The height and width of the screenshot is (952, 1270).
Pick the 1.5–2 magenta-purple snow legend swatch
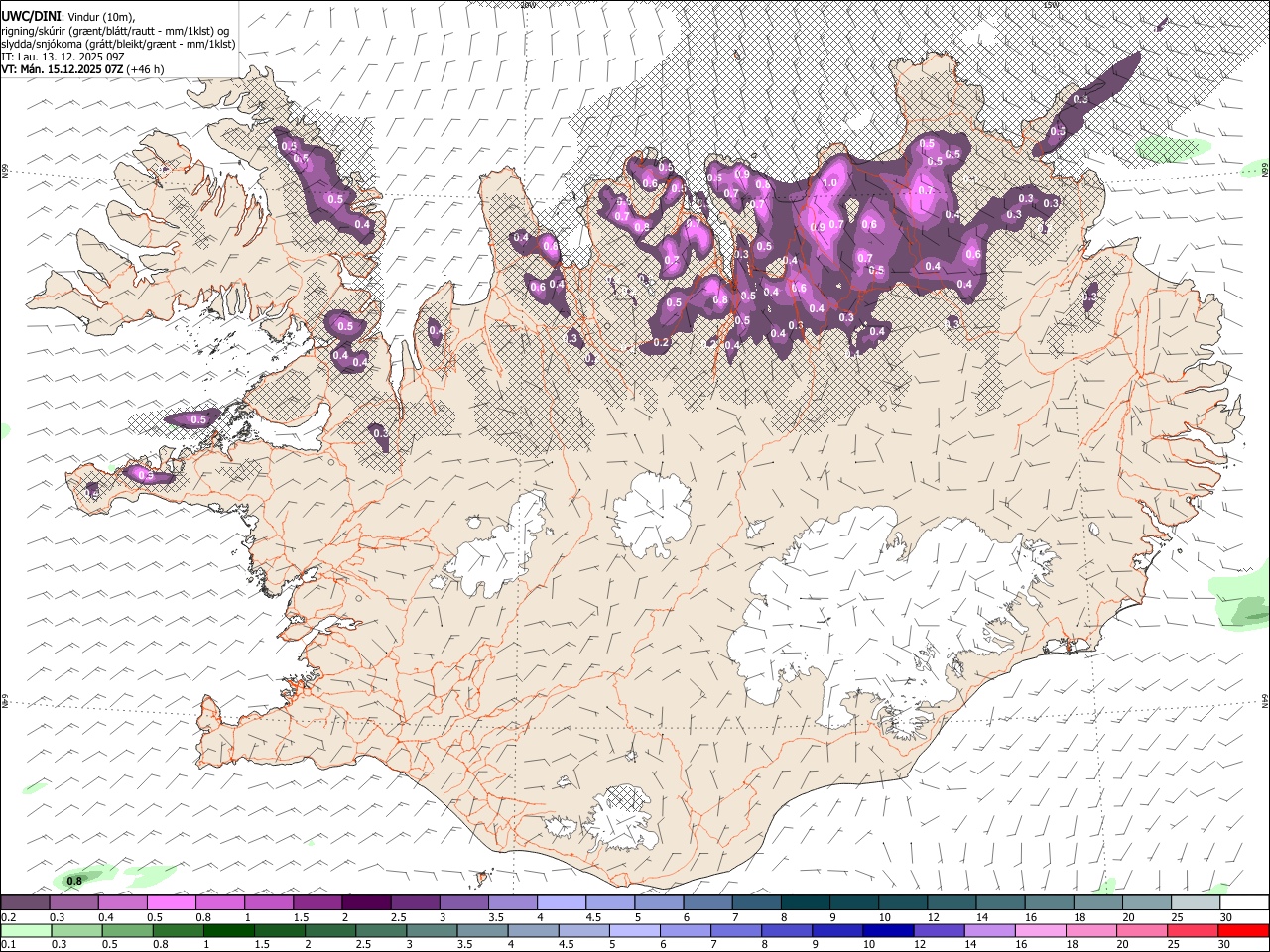pyautogui.click(x=317, y=902)
